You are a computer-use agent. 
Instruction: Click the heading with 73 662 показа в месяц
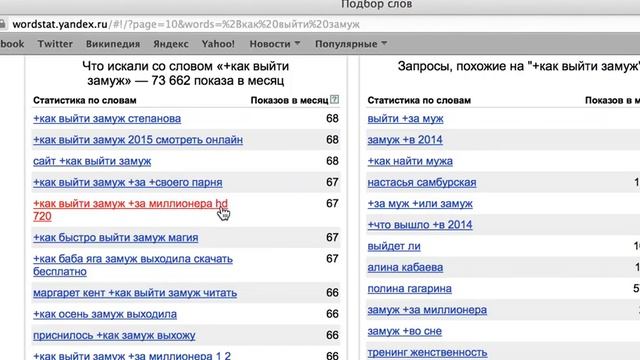[x=186, y=73]
